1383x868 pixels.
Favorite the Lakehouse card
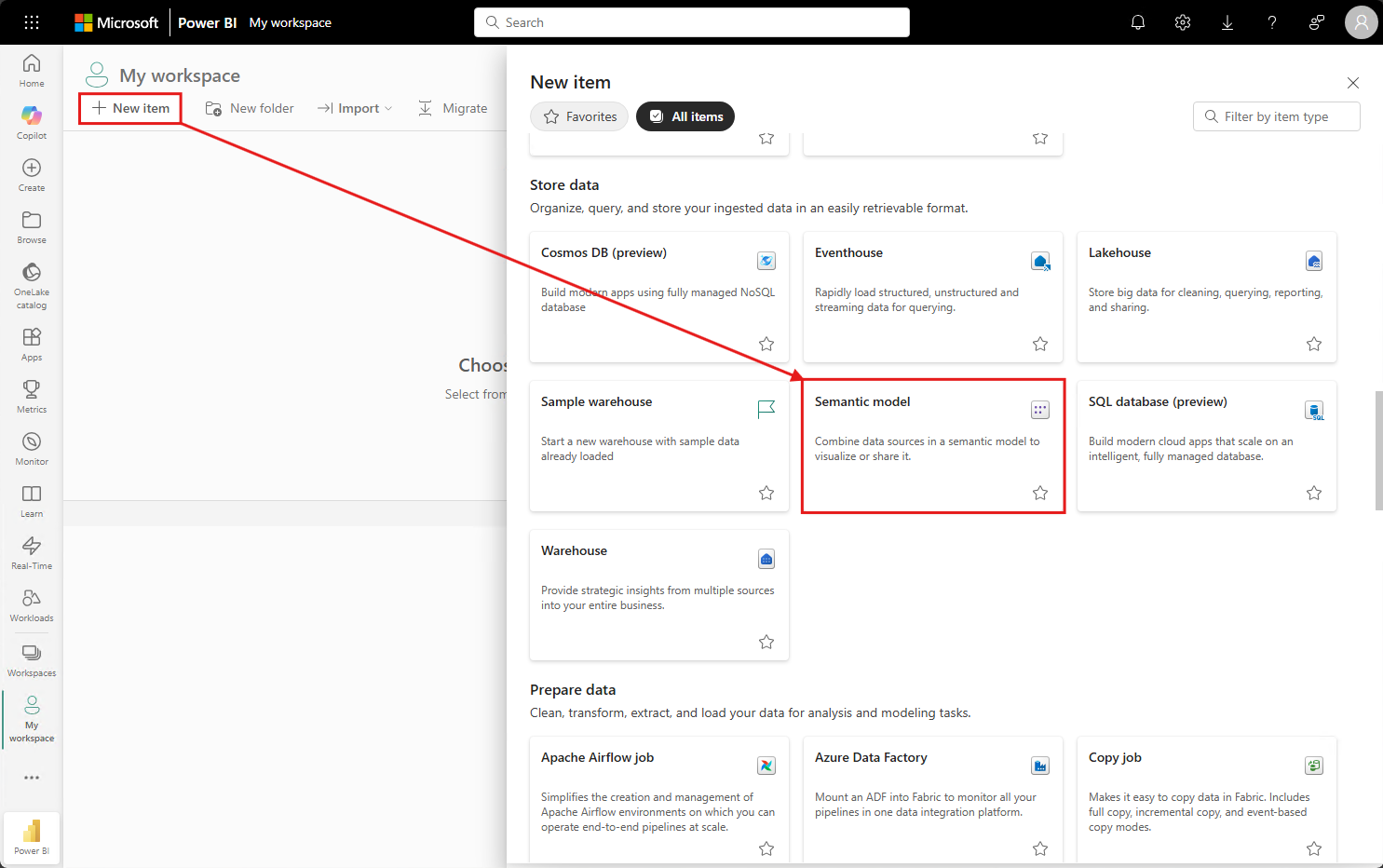[x=1313, y=343]
